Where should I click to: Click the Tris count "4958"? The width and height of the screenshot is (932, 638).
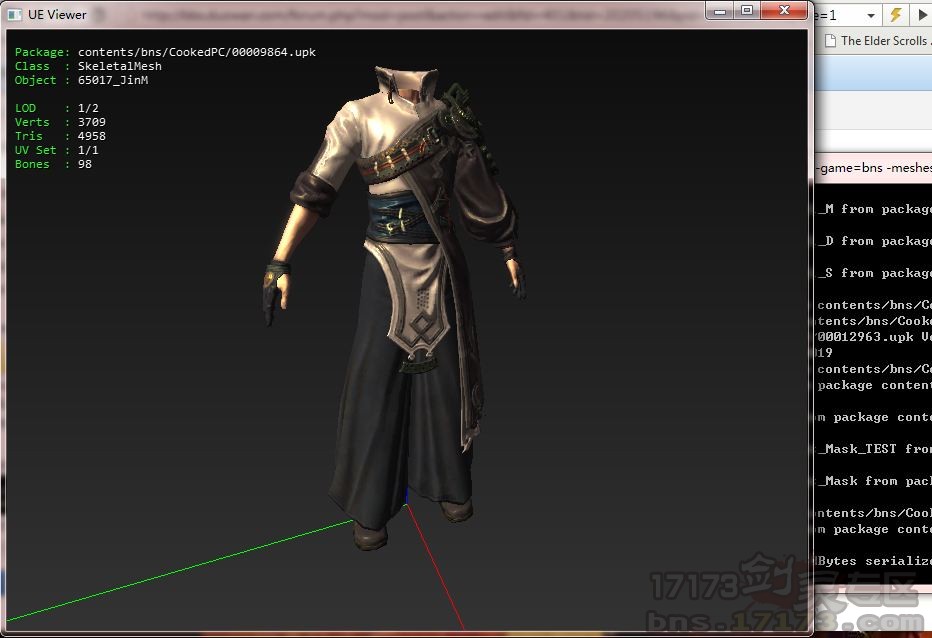pyautogui.click(x=92, y=136)
